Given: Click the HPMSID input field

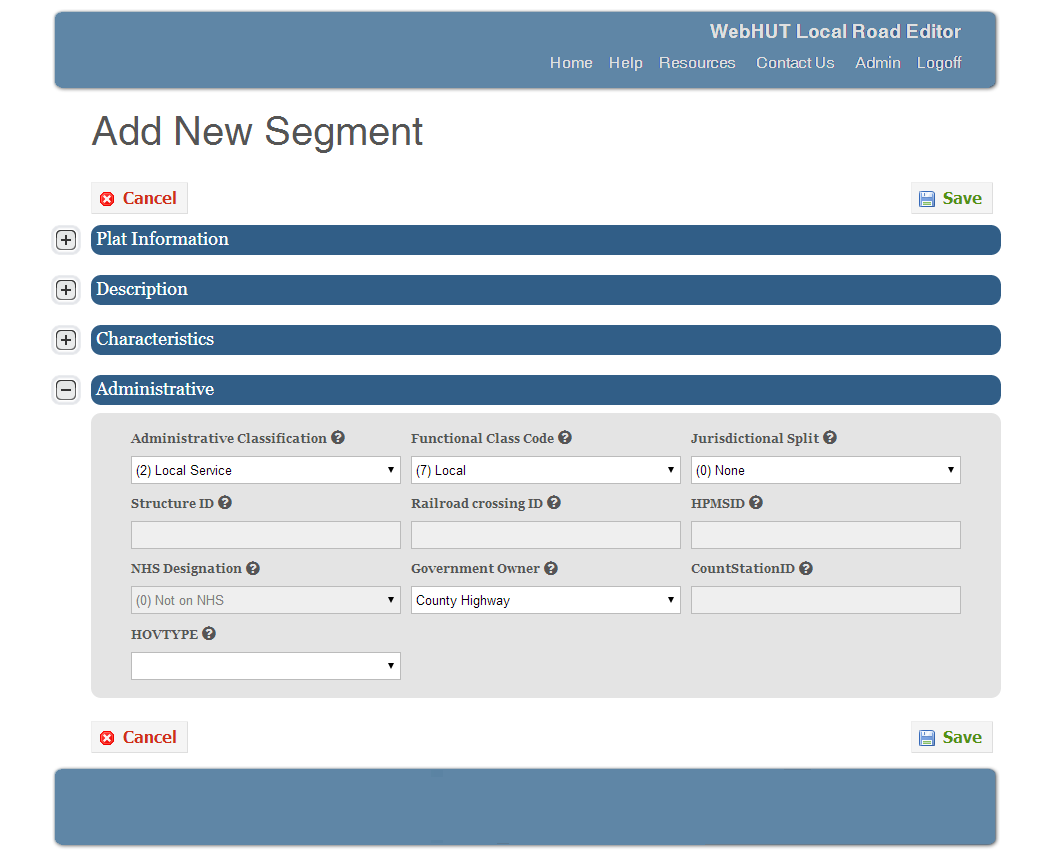Looking at the screenshot, I should click(826, 535).
